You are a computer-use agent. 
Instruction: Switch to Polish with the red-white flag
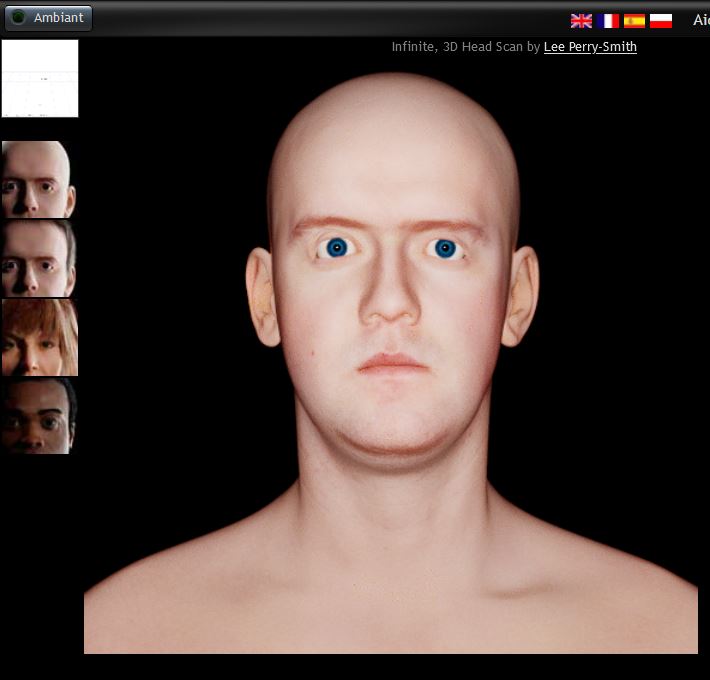pos(660,20)
